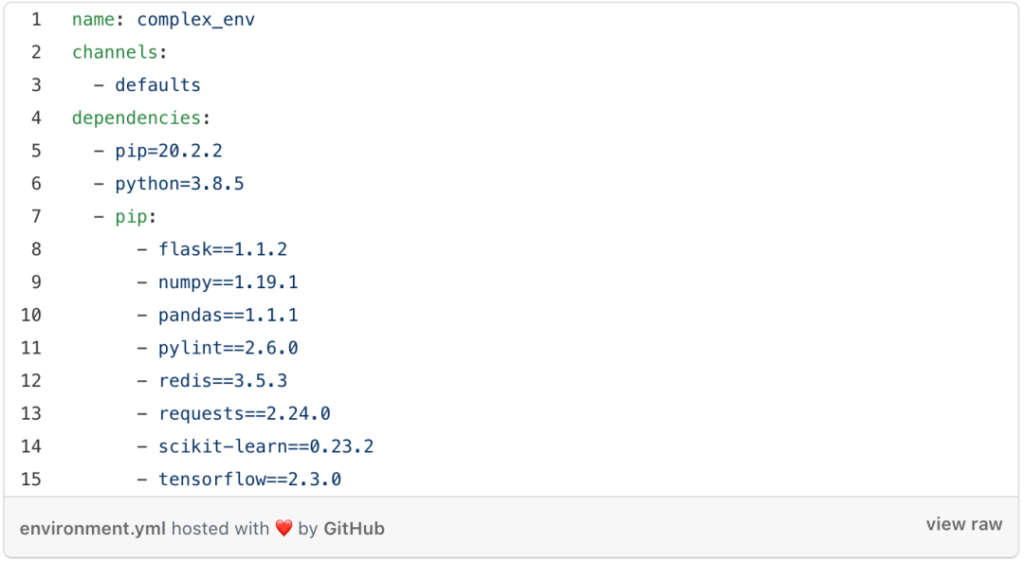Click the pandas==1.1.1 entry
Screen dimensions: 1024x563
pyautogui.click(x=228, y=315)
